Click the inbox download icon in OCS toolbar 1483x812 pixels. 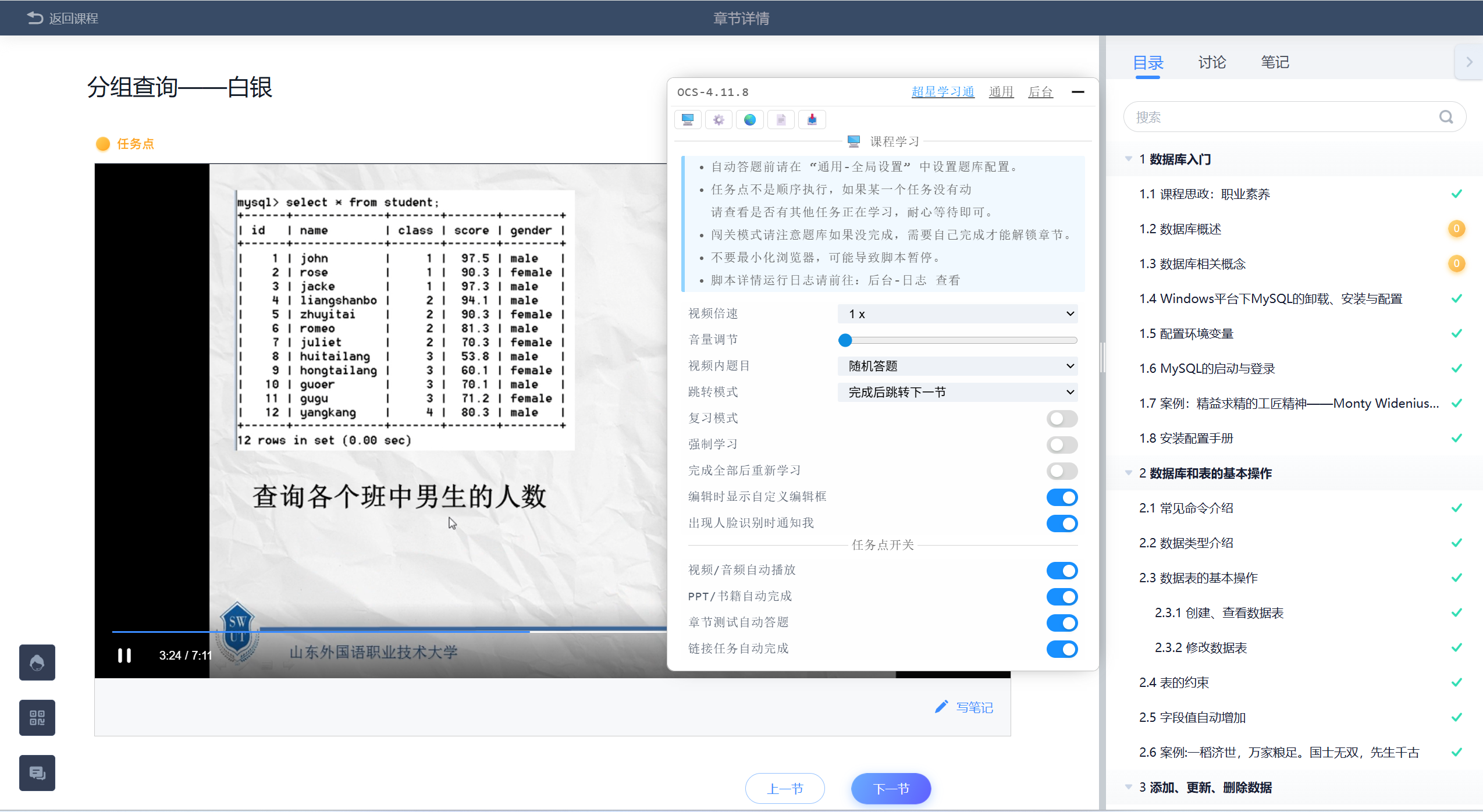click(x=812, y=120)
